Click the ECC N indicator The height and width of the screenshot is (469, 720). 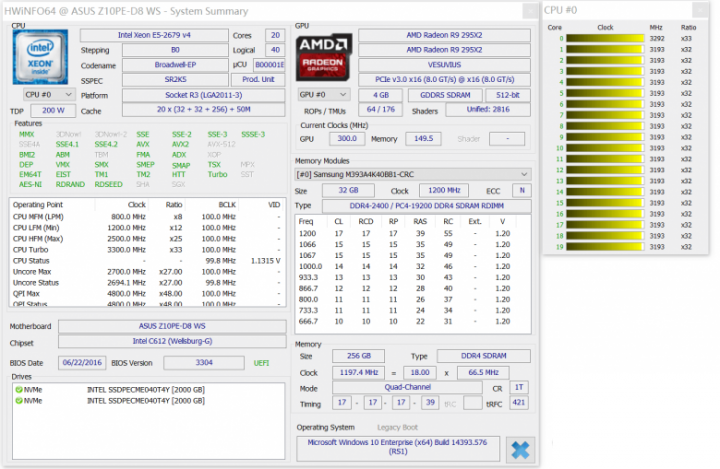point(522,191)
